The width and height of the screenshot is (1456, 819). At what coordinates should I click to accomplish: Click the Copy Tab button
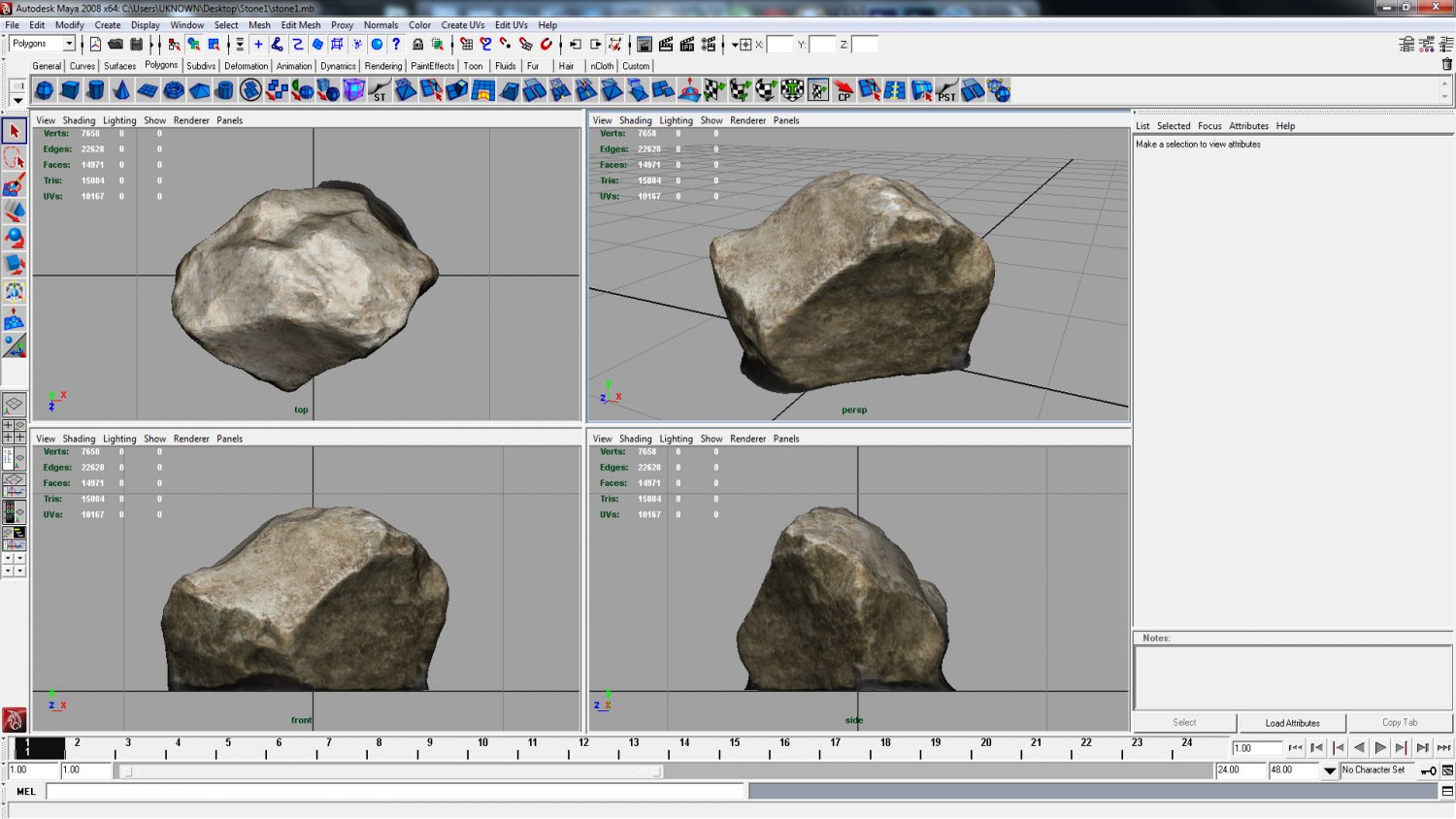point(1400,723)
